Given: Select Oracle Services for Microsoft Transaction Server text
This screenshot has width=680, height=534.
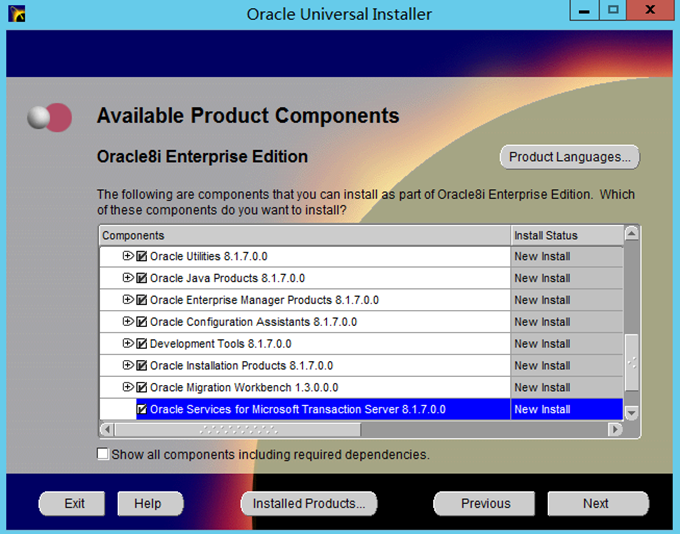Looking at the screenshot, I should tap(298, 410).
